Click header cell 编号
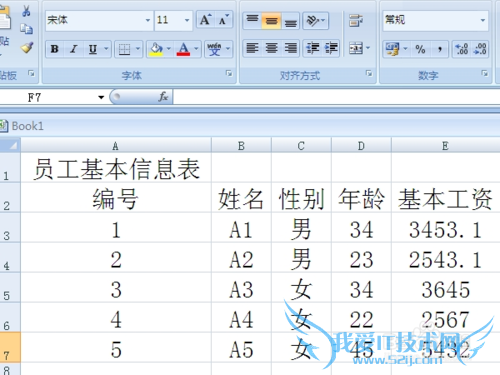Image resolution: width=500 pixels, height=375 pixels. (116, 198)
